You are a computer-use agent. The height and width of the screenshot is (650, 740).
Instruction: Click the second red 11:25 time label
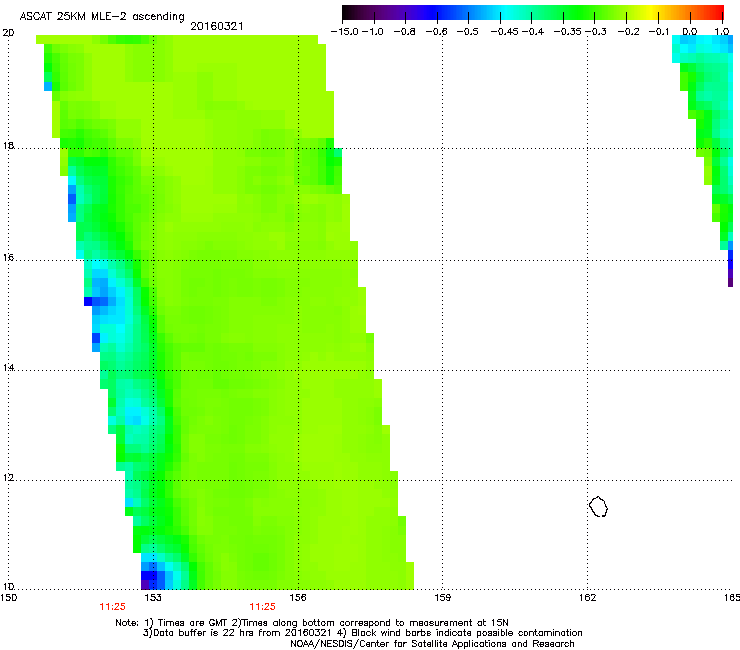click(x=262, y=607)
